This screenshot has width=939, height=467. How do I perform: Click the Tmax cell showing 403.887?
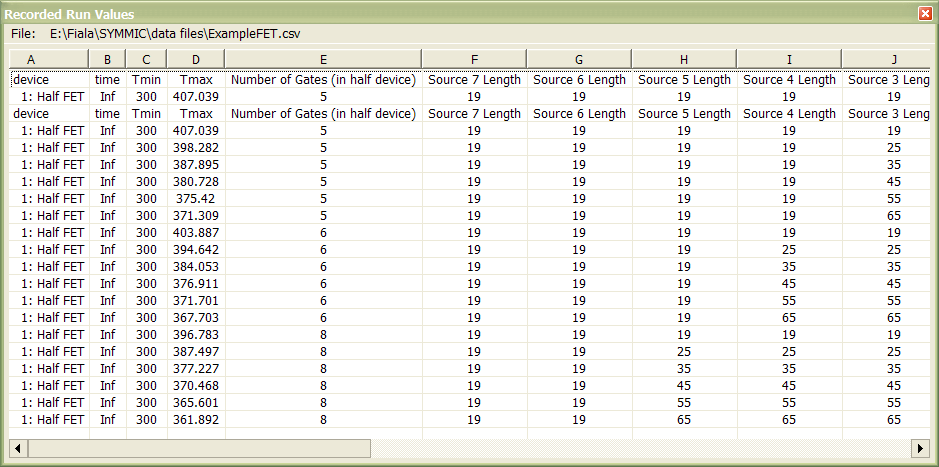[x=196, y=232]
